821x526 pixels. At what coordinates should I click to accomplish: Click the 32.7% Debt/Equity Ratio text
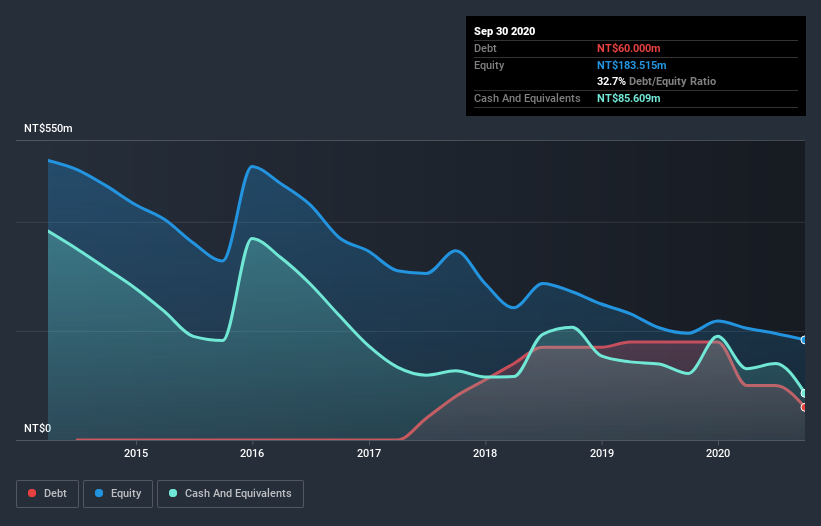click(657, 81)
